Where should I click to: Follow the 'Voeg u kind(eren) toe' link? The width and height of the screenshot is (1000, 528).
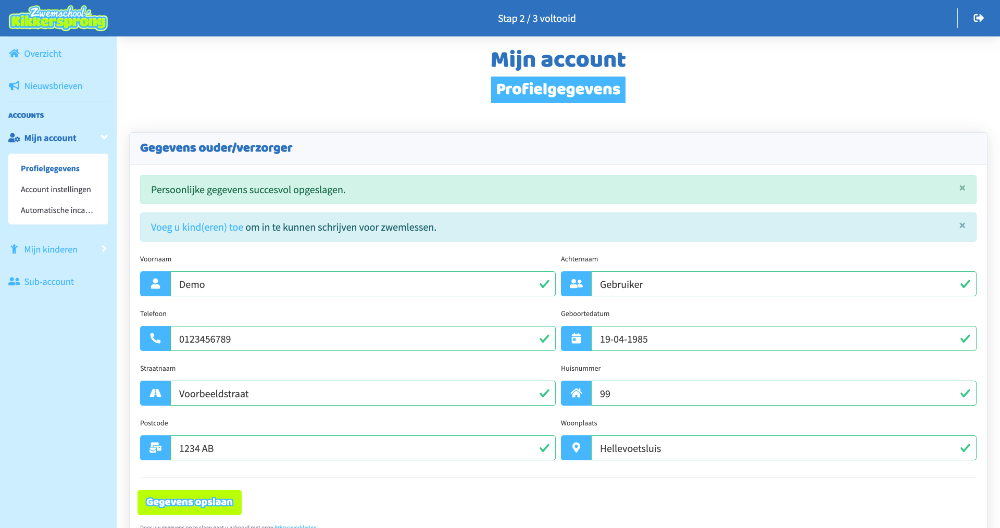(x=197, y=227)
